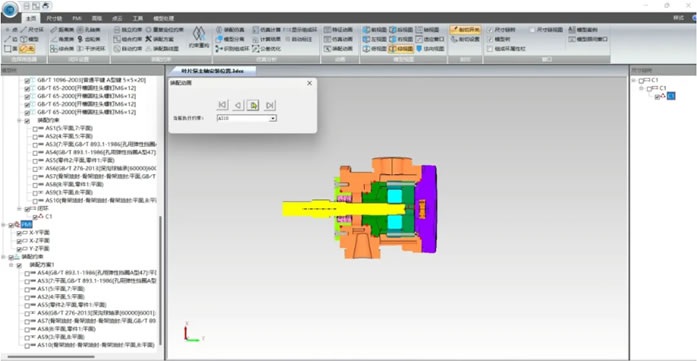Switch to the 尺寸链 ribbon tab
This screenshot has height=361, width=697.
(x=54, y=18)
